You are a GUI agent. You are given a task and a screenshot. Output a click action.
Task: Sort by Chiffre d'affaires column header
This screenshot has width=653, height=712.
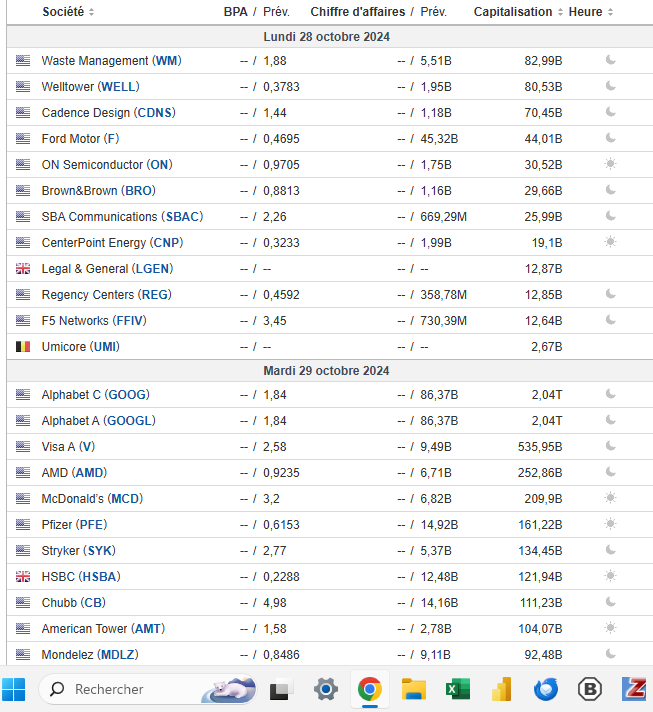[x=358, y=12]
